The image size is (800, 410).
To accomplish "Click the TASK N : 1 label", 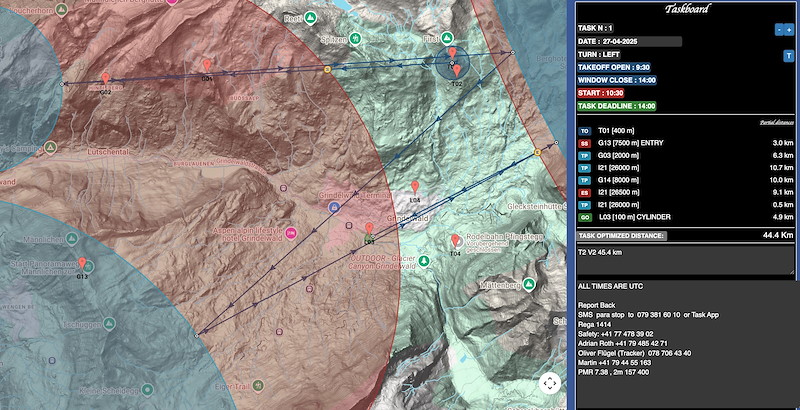I will pos(595,28).
